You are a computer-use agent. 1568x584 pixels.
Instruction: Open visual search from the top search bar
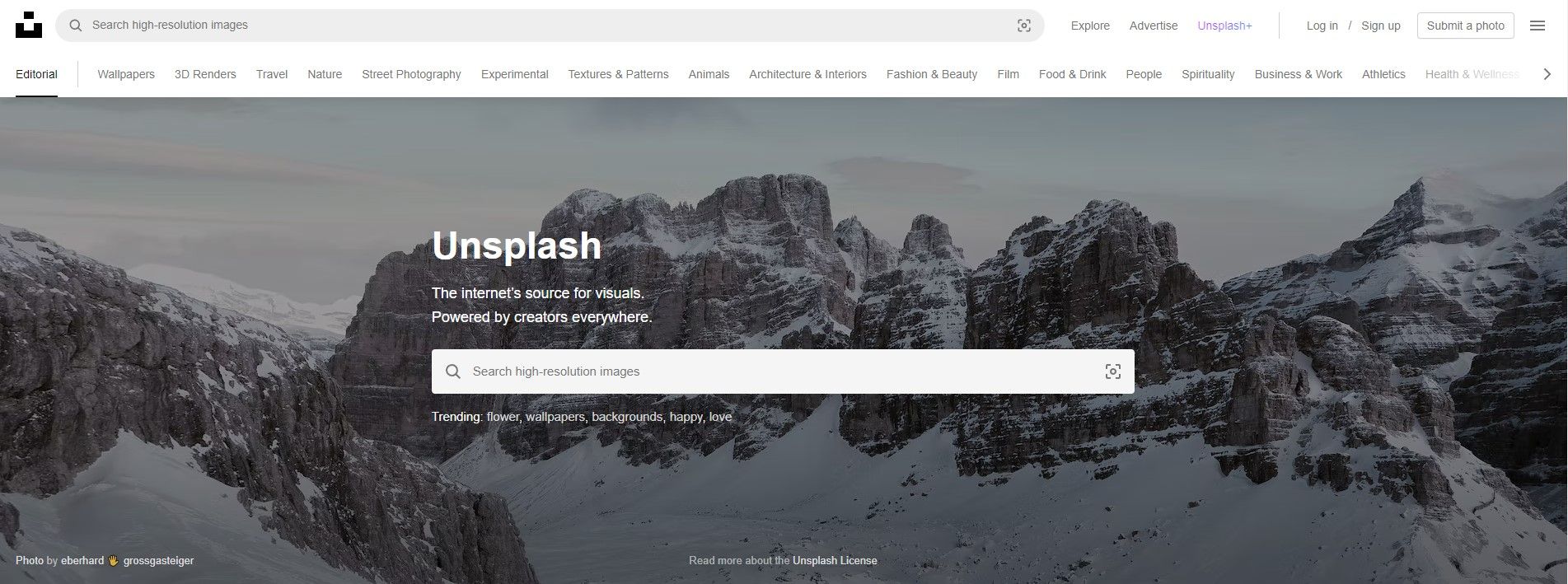[x=1023, y=26]
